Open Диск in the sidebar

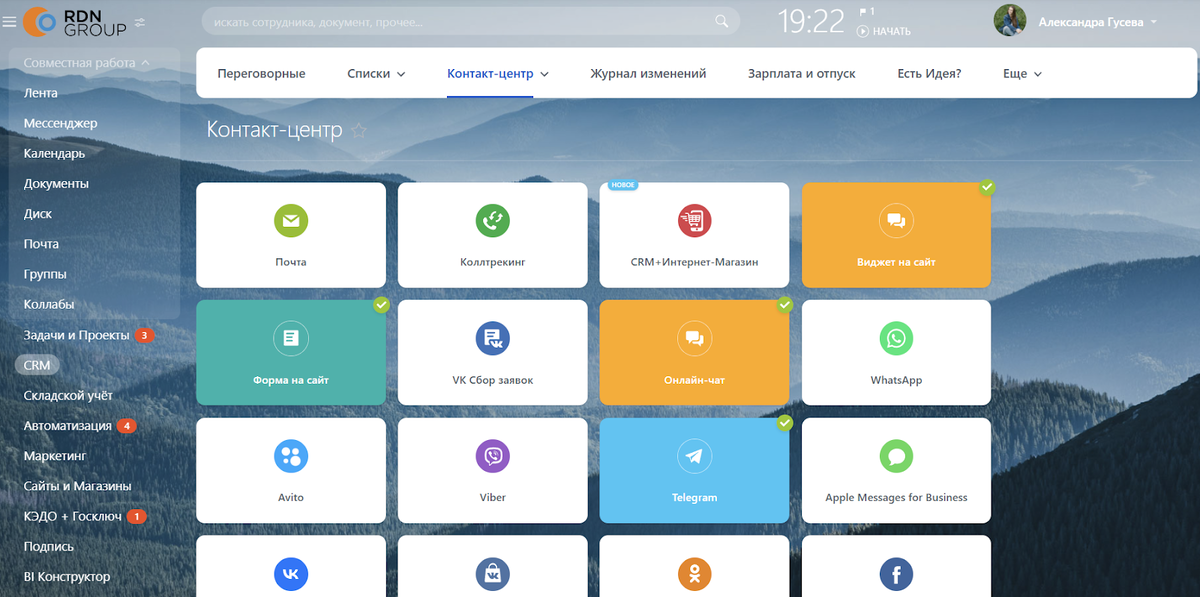point(38,213)
